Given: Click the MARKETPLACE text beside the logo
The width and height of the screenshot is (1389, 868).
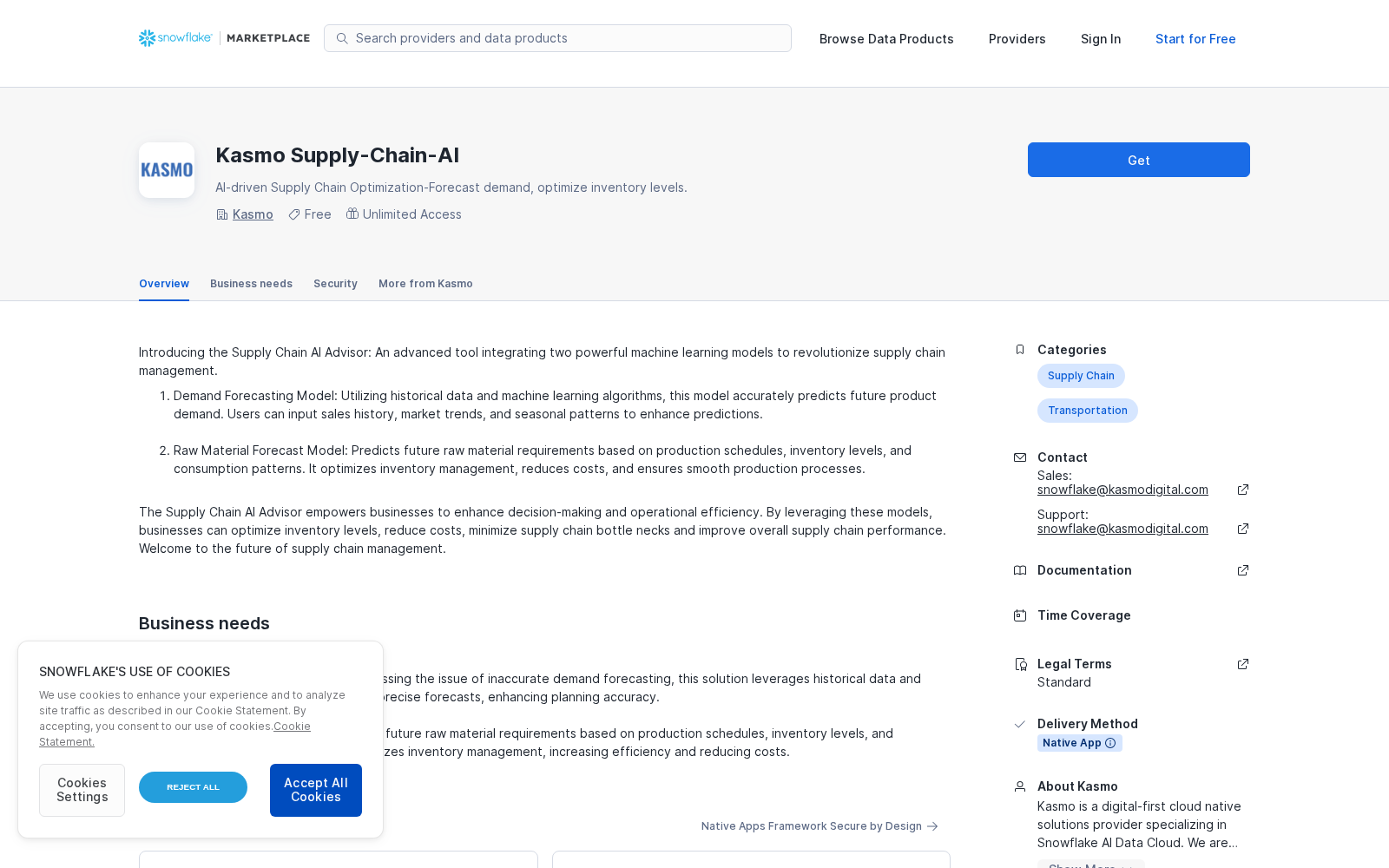Looking at the screenshot, I should [x=268, y=38].
